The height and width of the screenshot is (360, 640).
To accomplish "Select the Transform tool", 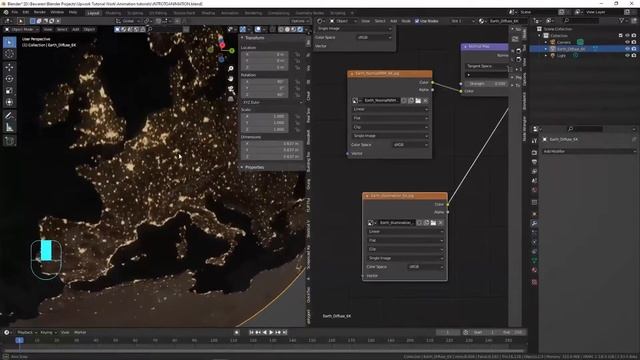I will coord(9,102).
